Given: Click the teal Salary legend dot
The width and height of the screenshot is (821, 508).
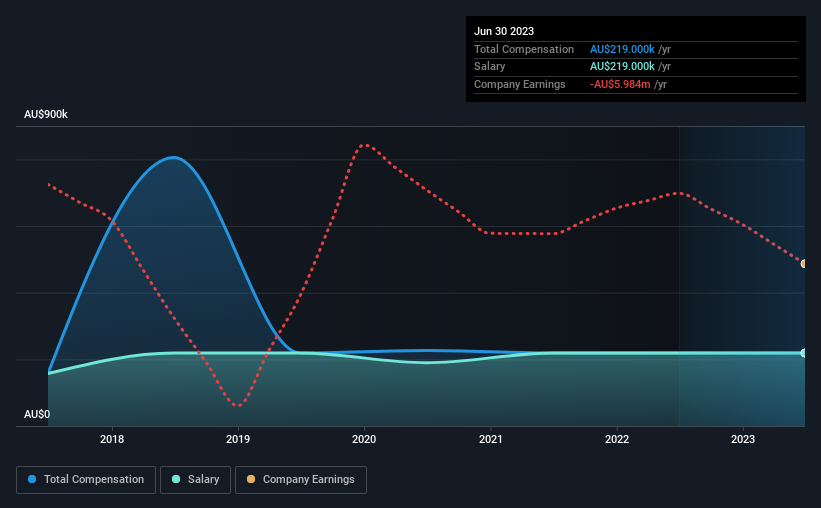Looking at the screenshot, I should 176,479.
